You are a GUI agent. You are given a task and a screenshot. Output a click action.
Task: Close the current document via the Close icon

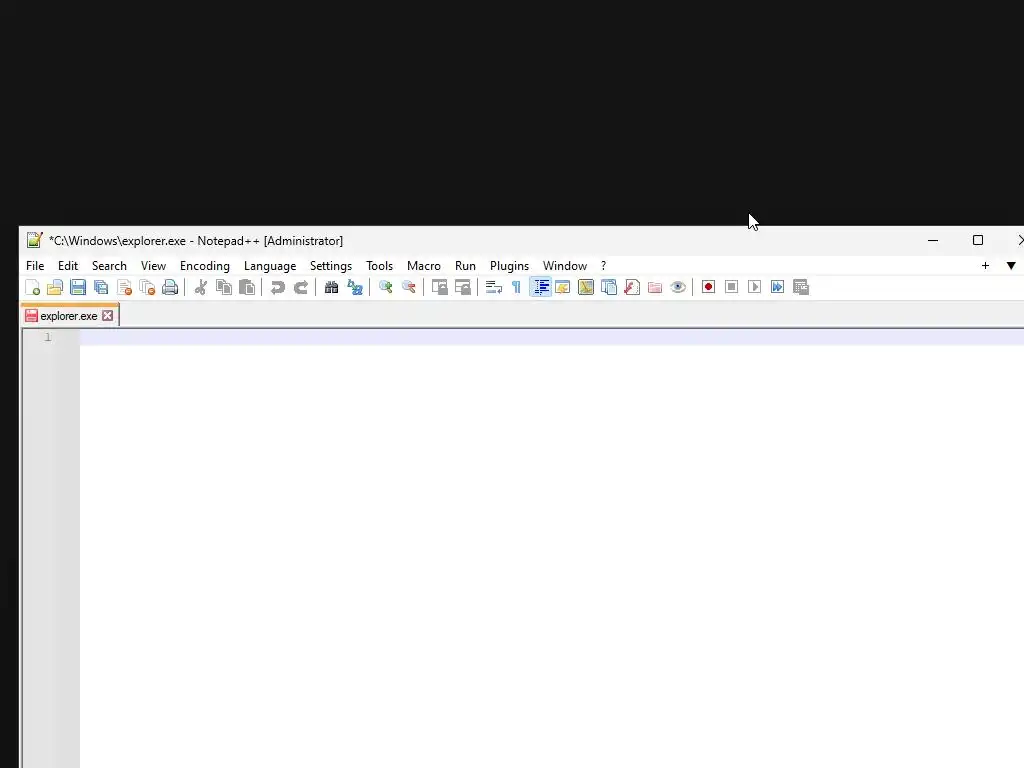tap(124, 287)
